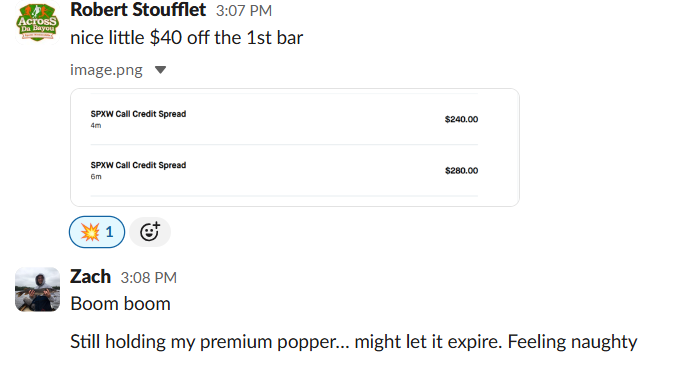
Task: Click the explosion emoji inside the reaction pill
Action: [90, 232]
